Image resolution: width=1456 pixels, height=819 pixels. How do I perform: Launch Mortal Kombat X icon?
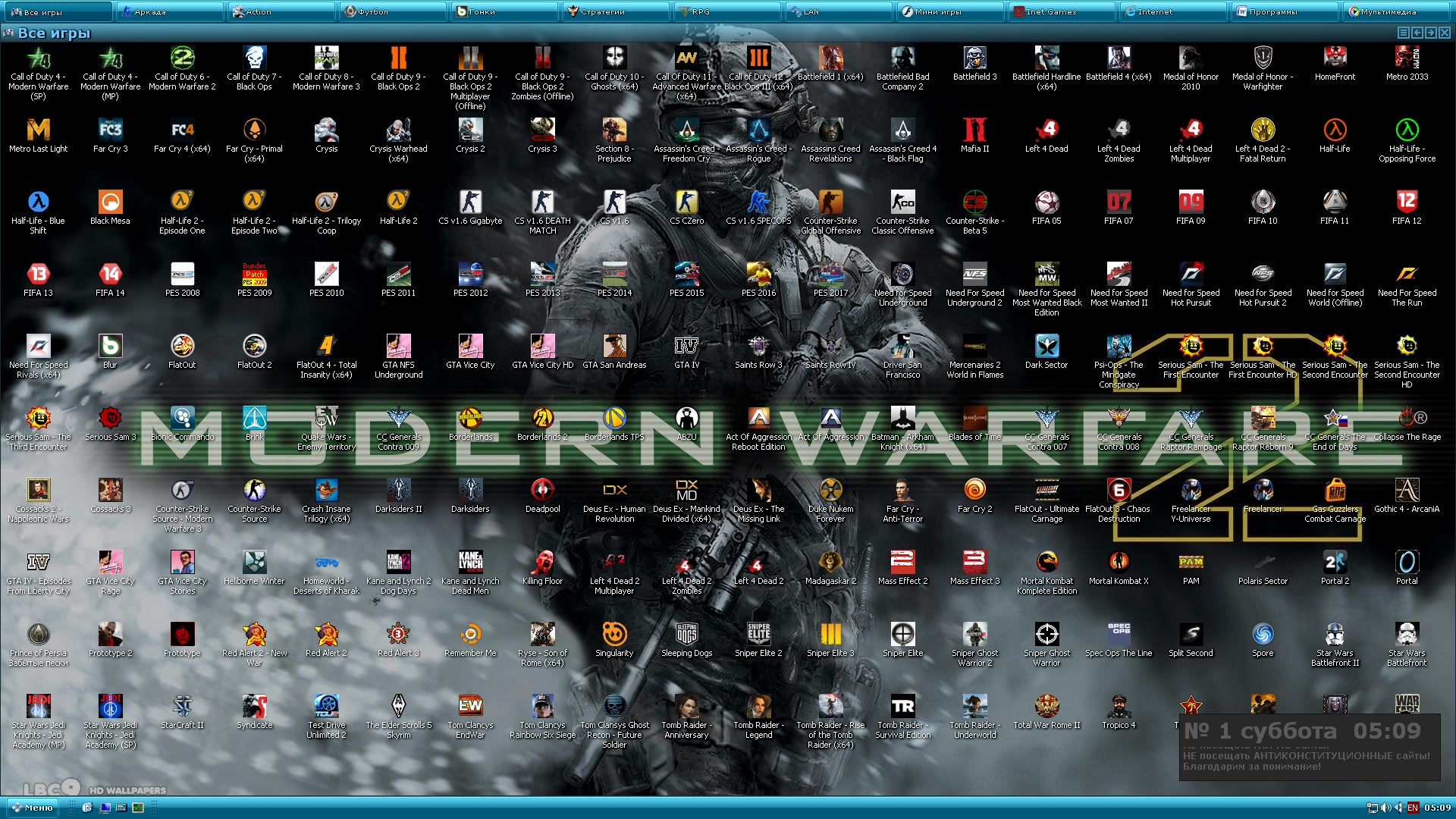1119,563
